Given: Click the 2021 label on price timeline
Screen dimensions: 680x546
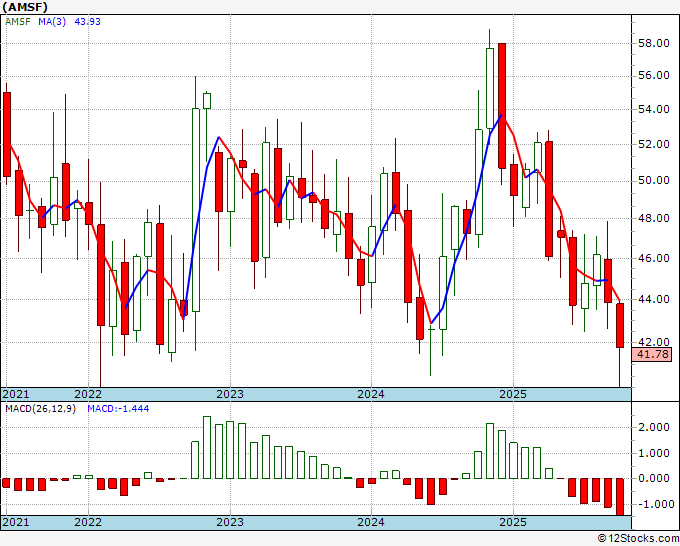Looking at the screenshot, I should (16, 394).
